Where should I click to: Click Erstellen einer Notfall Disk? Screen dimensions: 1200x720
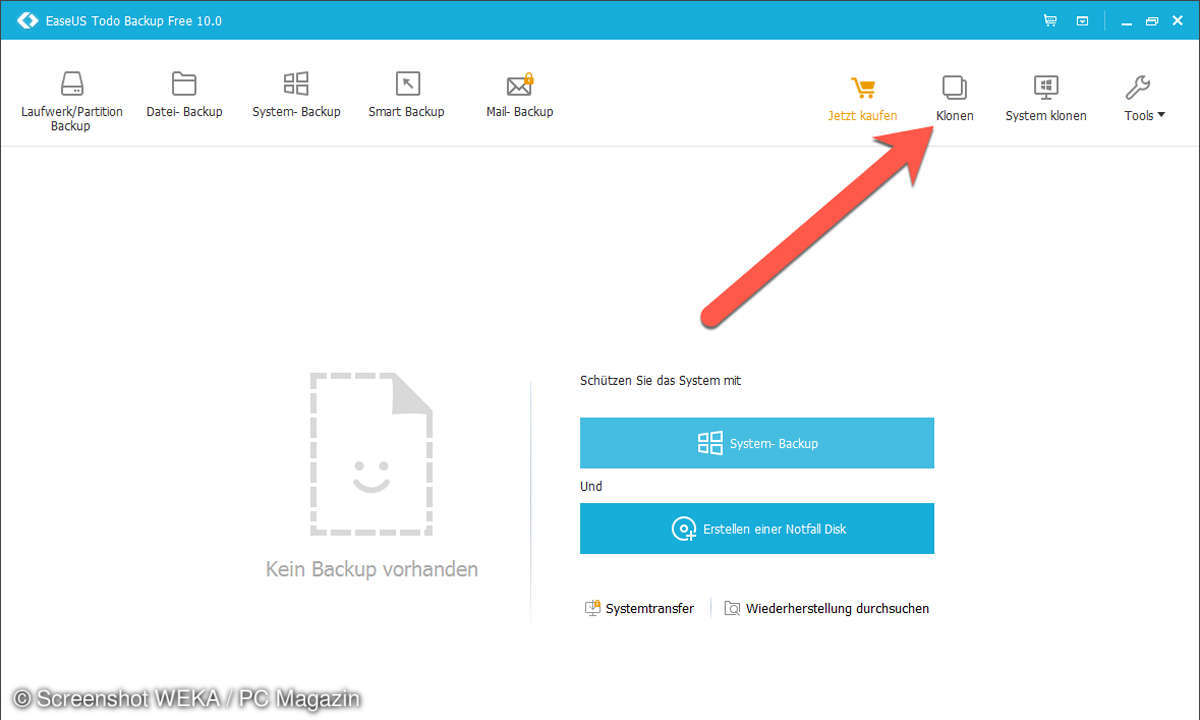pos(757,528)
